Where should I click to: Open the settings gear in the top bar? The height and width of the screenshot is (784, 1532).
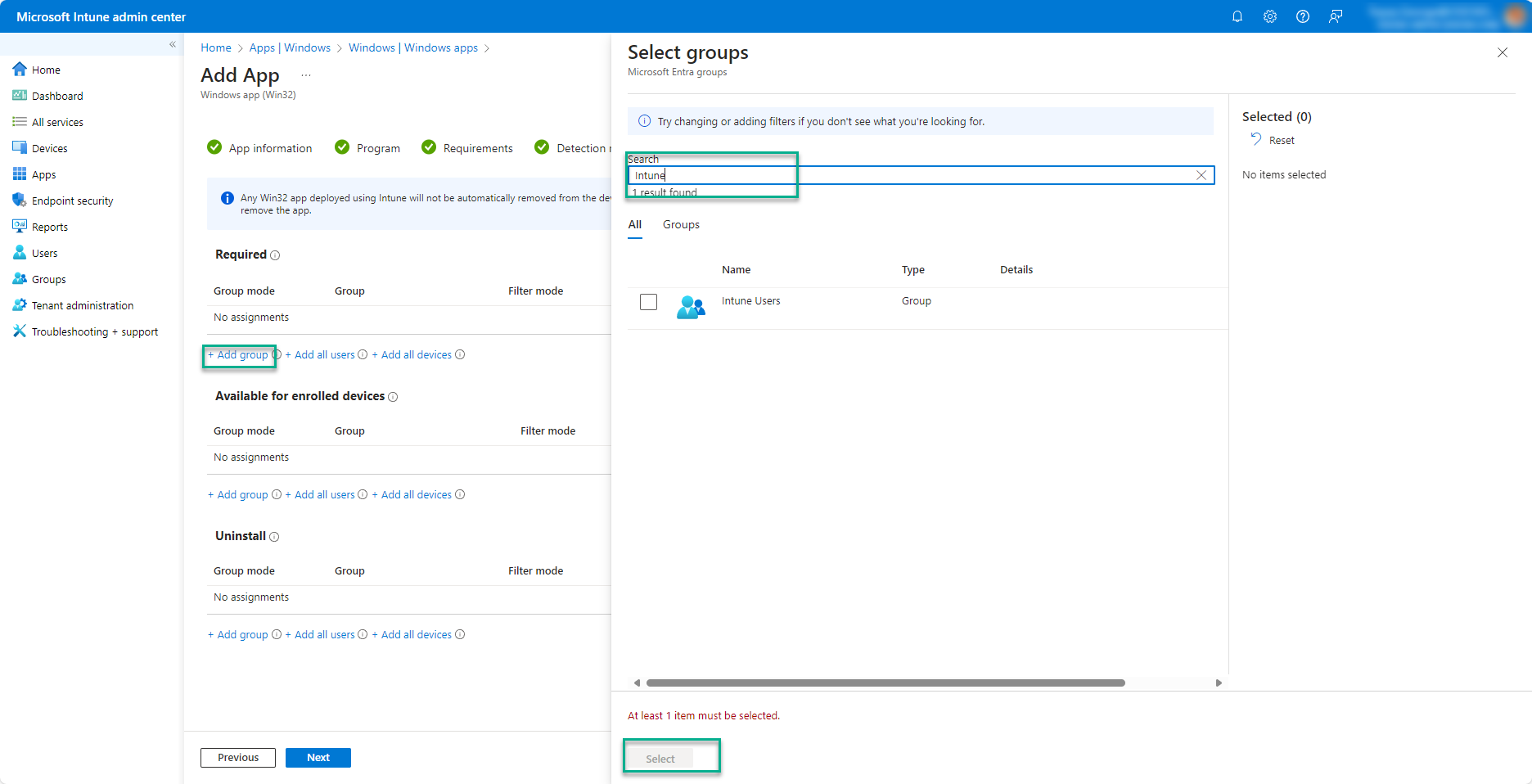pyautogui.click(x=1270, y=16)
